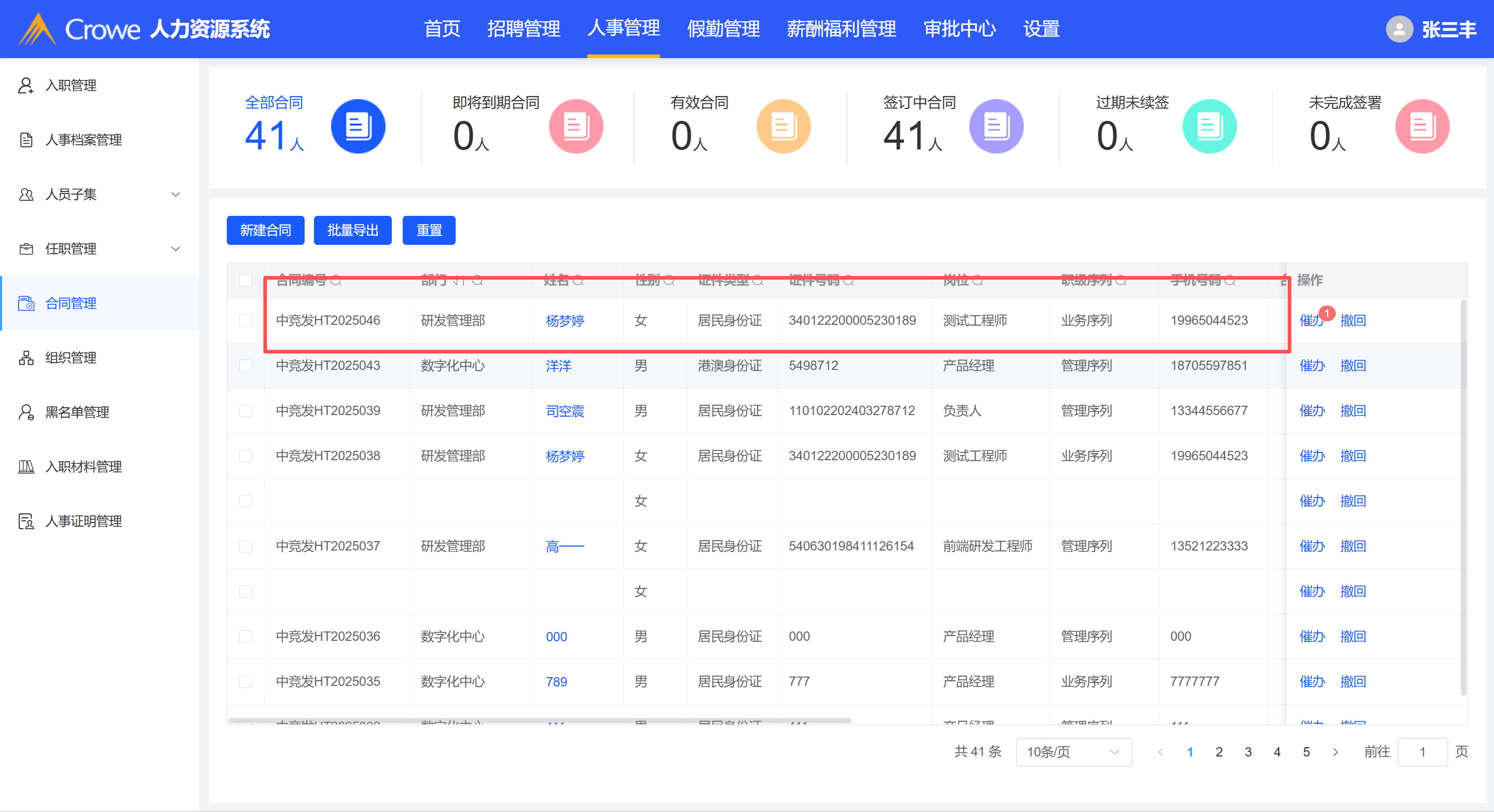Open the 10条/页 page size dropdown
Image resolution: width=1494 pixels, height=812 pixels.
pos(1073,752)
